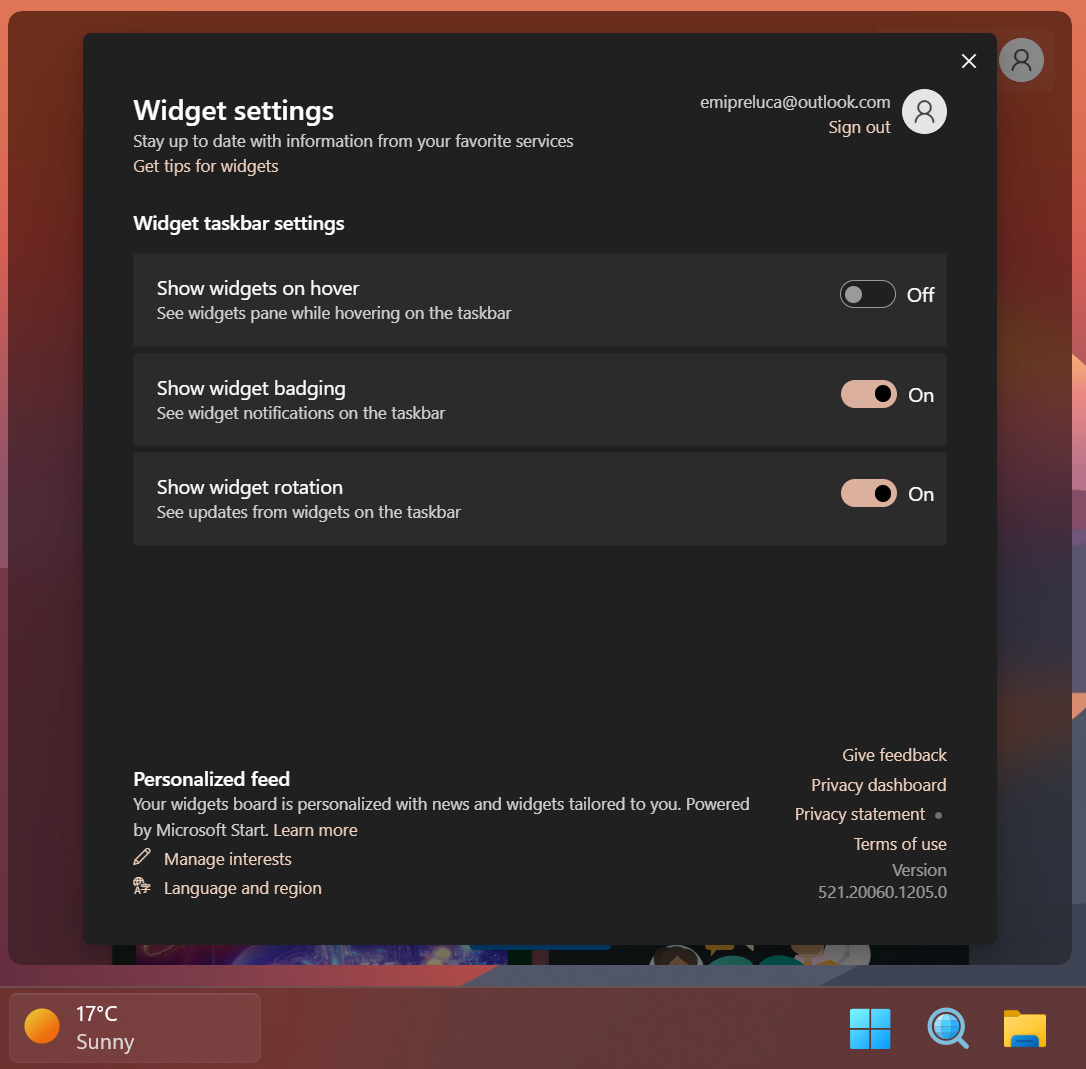Viewport: 1086px width, 1069px height.
Task: Open Language and region settings icon
Action: coord(141,887)
